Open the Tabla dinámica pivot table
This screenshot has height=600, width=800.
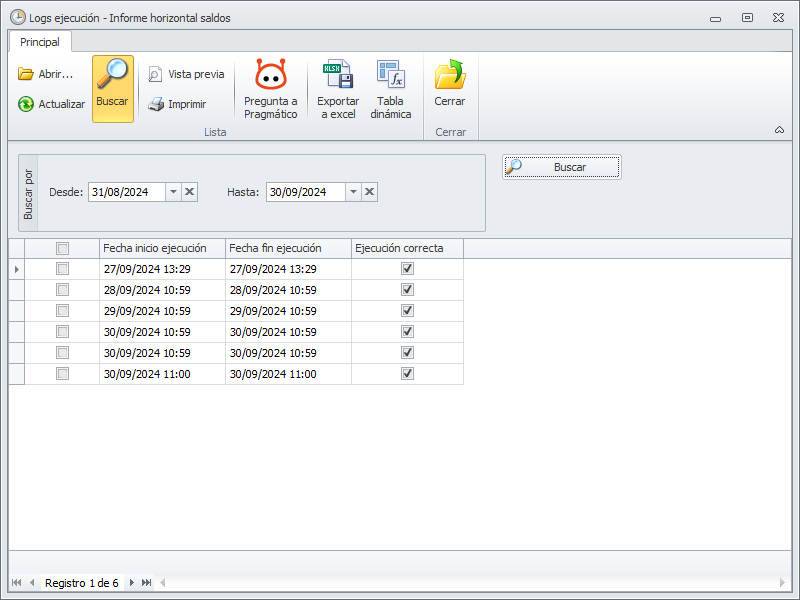tap(390, 89)
